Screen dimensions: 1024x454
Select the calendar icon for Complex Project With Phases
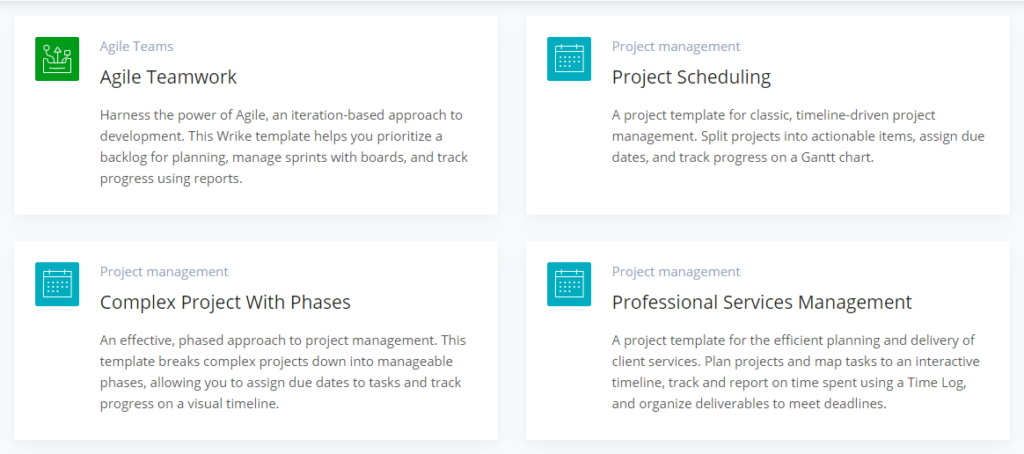57,284
